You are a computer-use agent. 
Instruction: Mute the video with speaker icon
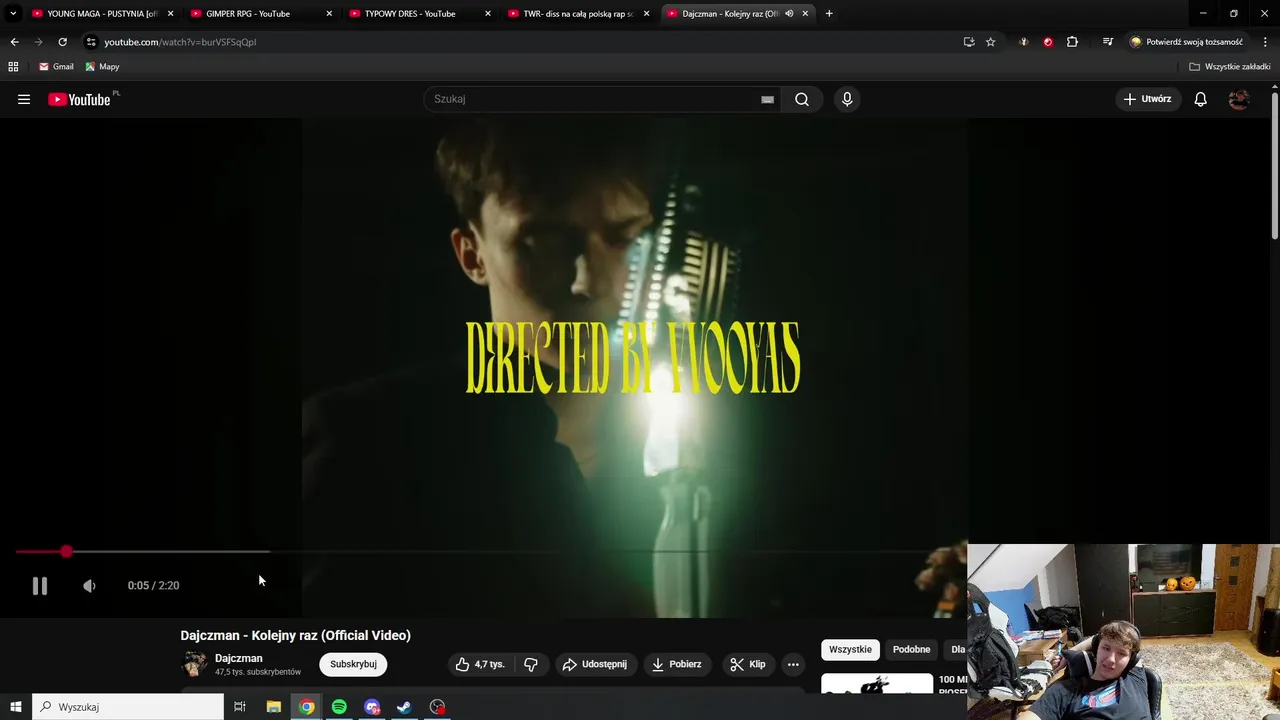click(x=89, y=586)
